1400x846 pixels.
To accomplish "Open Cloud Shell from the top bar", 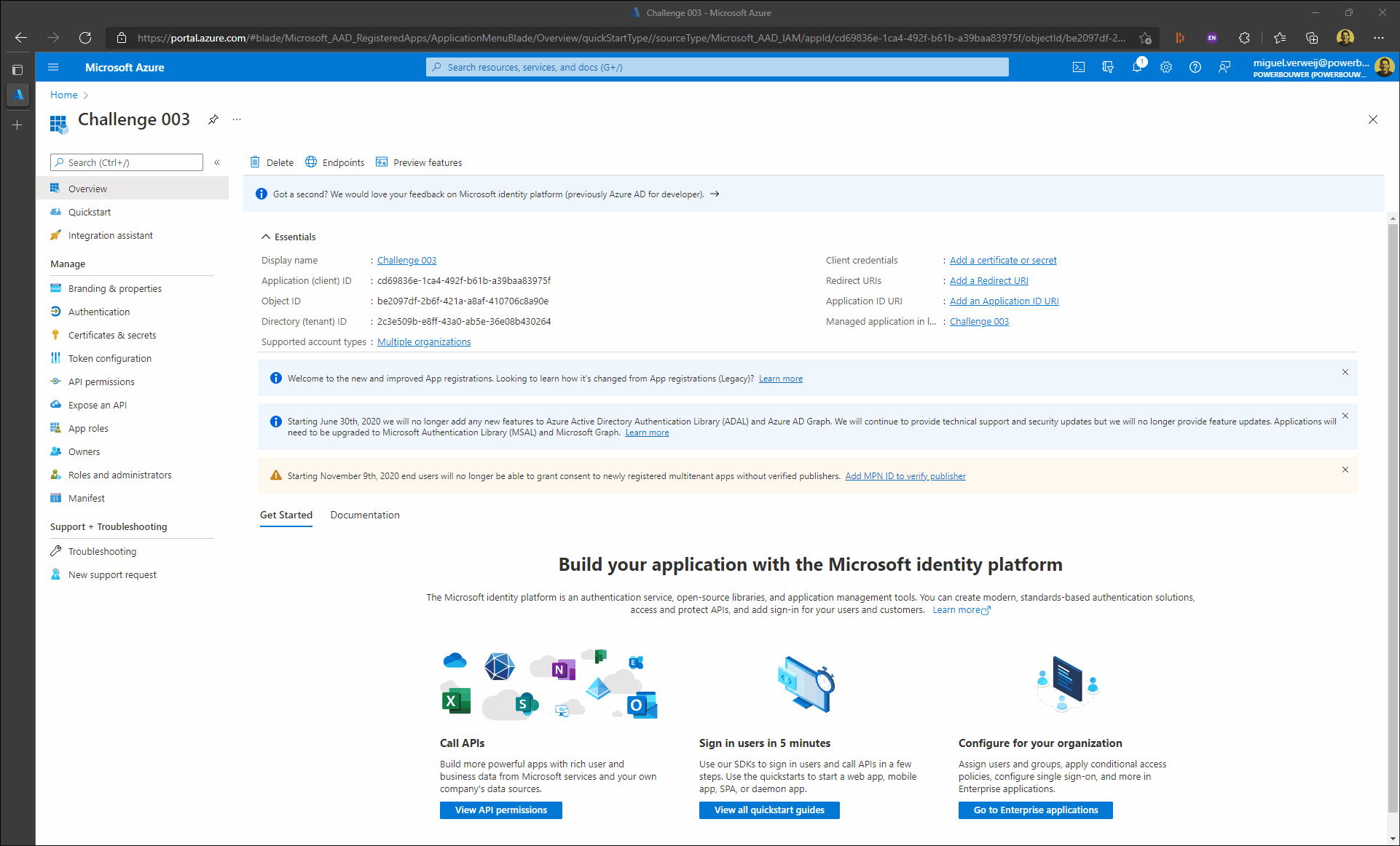I will coord(1079,67).
